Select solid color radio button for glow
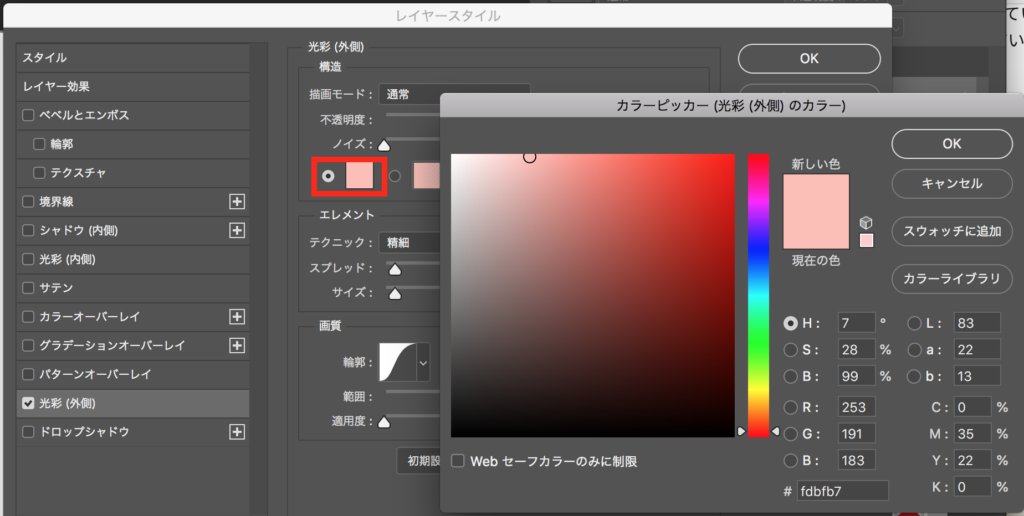The width and height of the screenshot is (1024, 516). click(328, 176)
